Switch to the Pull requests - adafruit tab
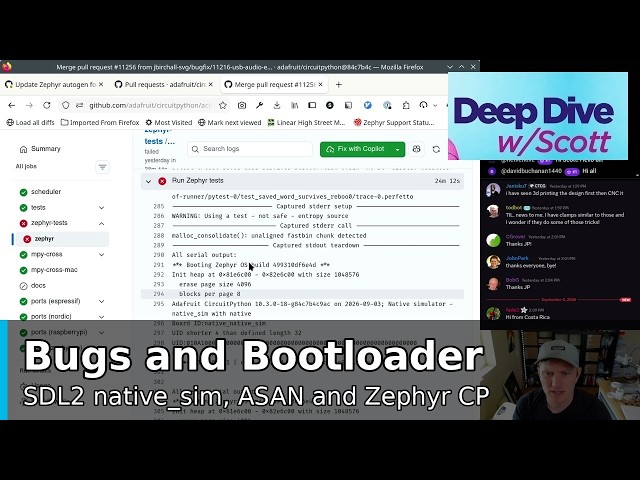Viewport: 640px width, 480px height. point(164,84)
